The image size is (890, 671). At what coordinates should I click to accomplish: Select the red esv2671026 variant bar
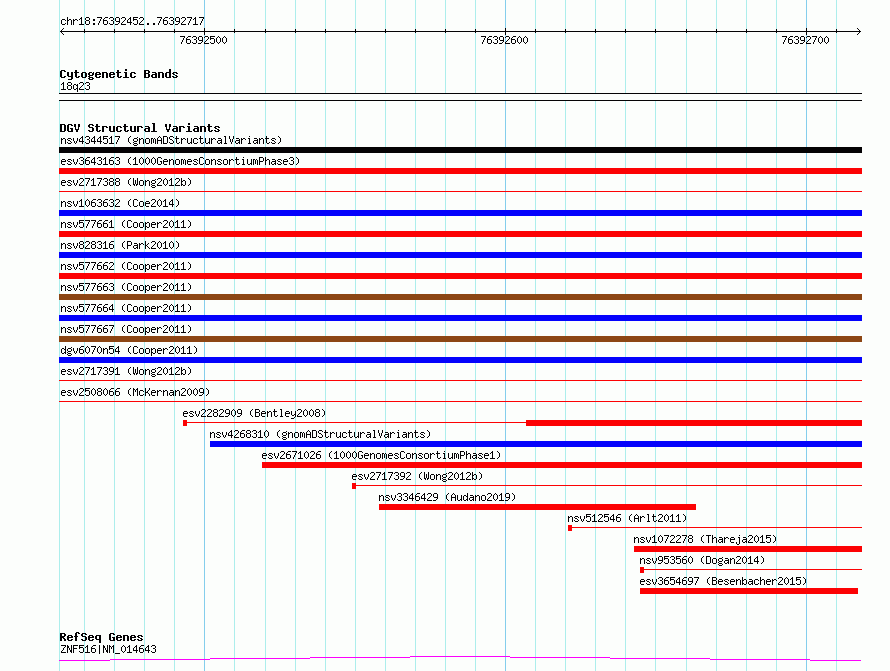[x=562, y=465]
